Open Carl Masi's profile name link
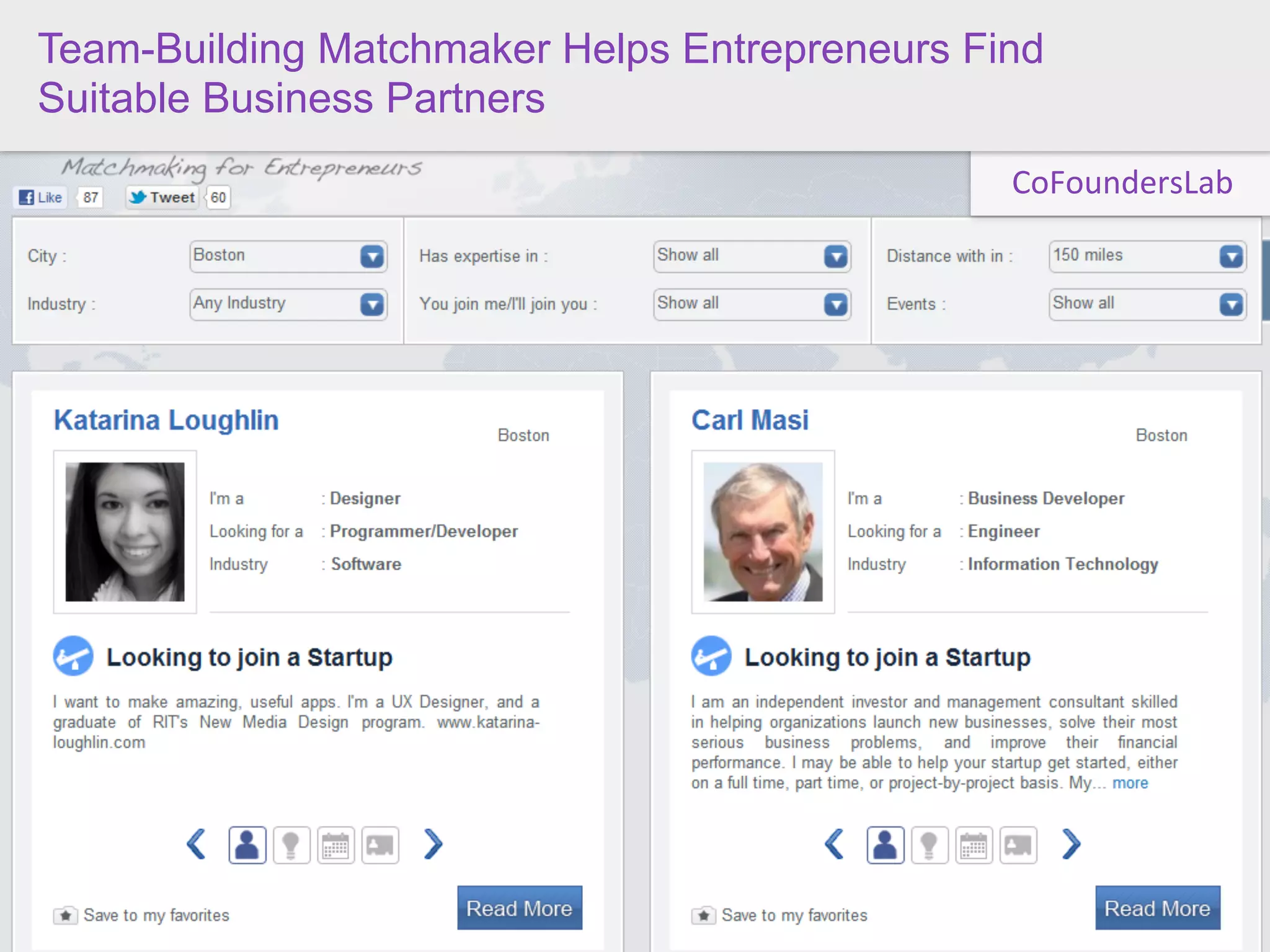This screenshot has height=952, width=1270. coord(750,420)
